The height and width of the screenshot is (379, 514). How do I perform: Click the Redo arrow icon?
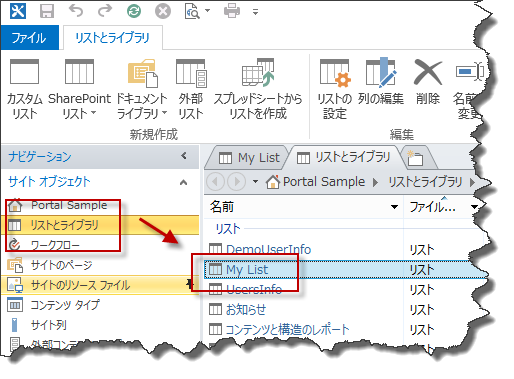pos(105,11)
